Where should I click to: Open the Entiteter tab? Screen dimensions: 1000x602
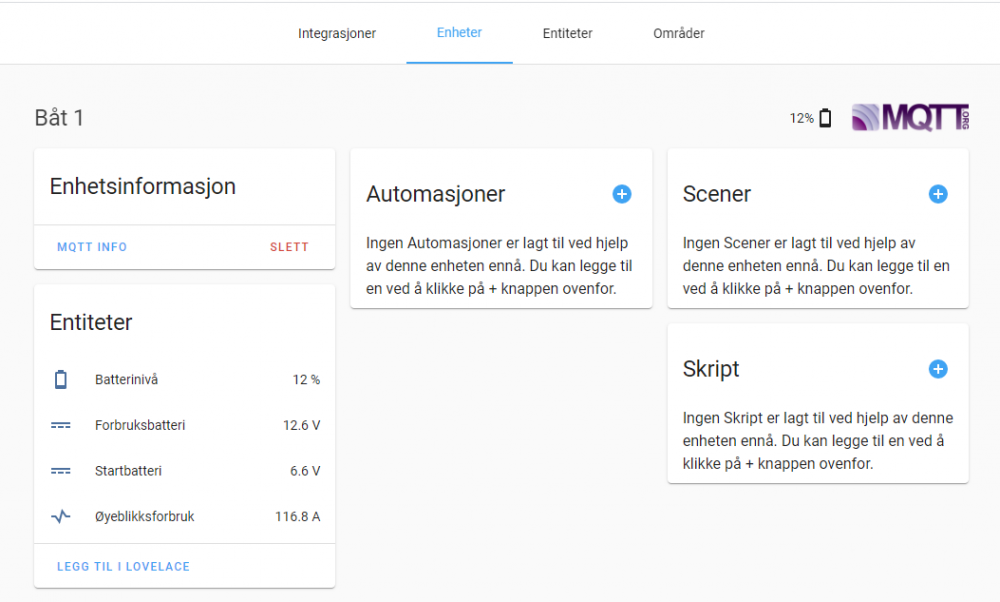coord(567,33)
